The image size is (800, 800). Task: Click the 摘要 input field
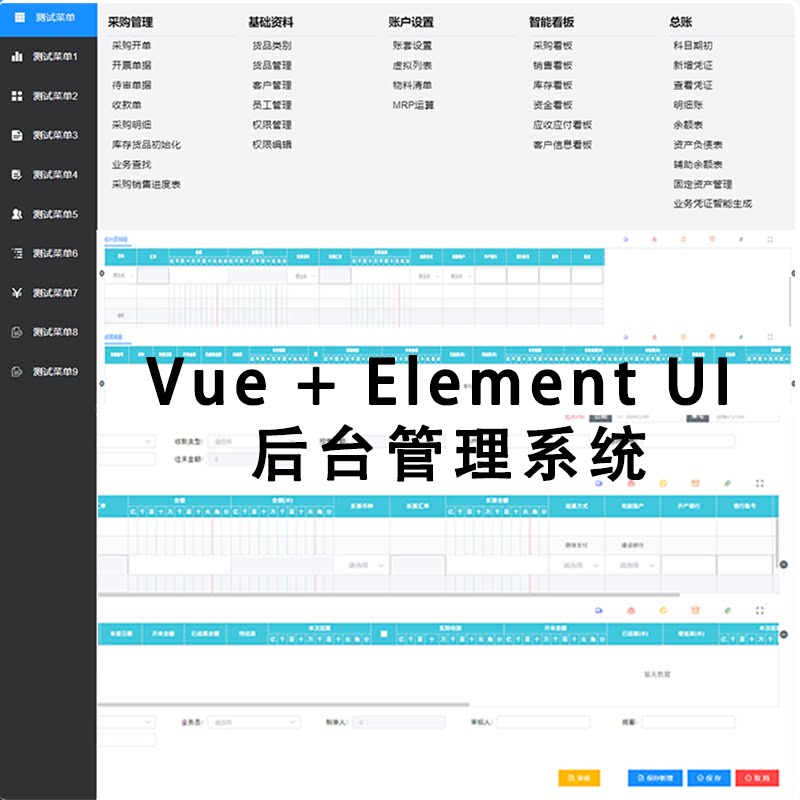pyautogui.click(x=688, y=722)
